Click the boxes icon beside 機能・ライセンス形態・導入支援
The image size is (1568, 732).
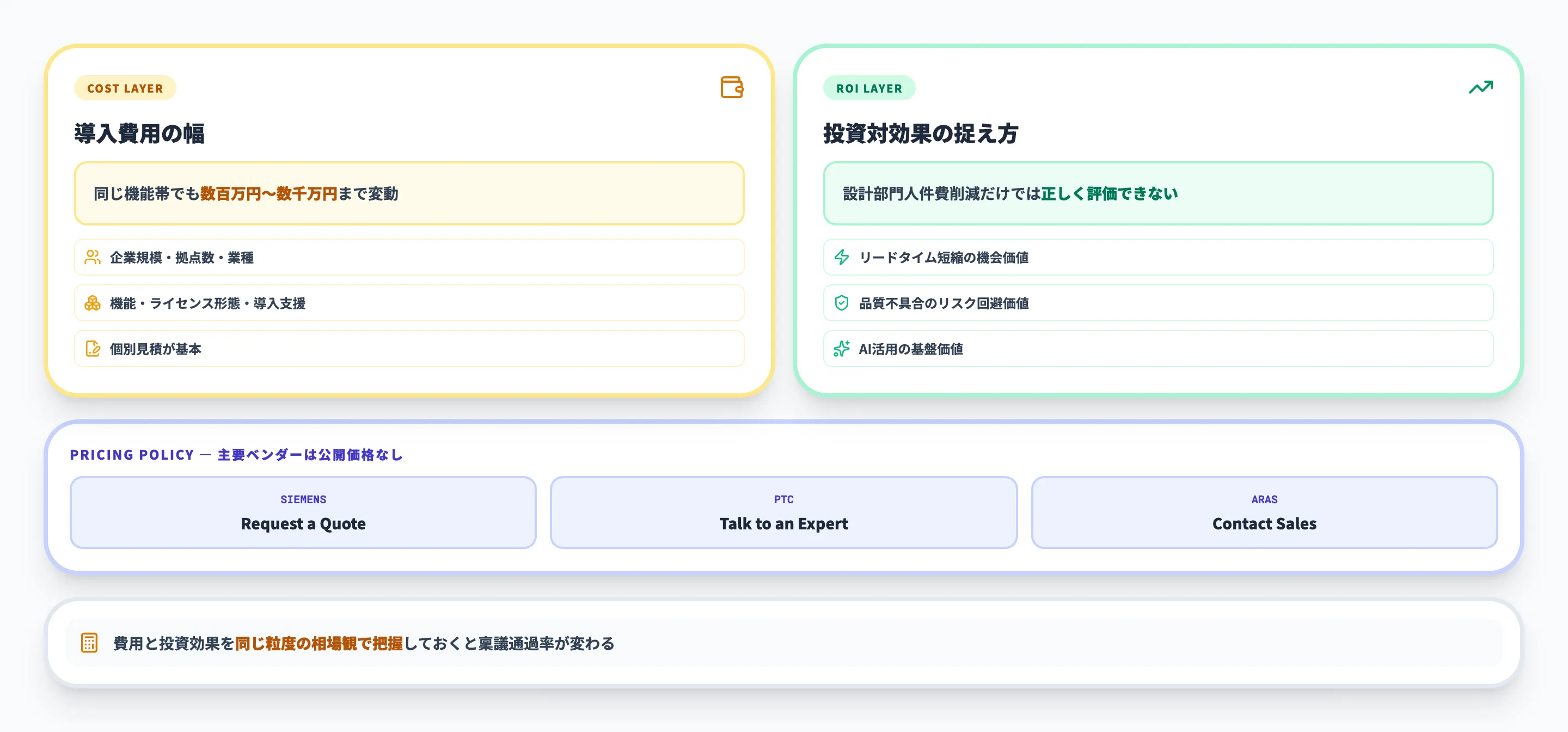[x=93, y=303]
